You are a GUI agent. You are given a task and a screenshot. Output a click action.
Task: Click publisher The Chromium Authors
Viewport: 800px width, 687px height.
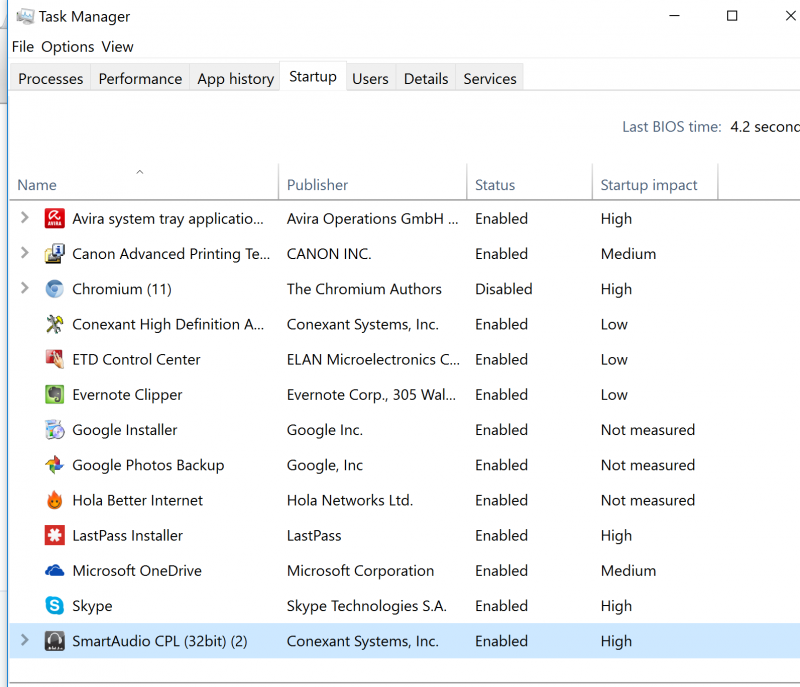click(364, 289)
